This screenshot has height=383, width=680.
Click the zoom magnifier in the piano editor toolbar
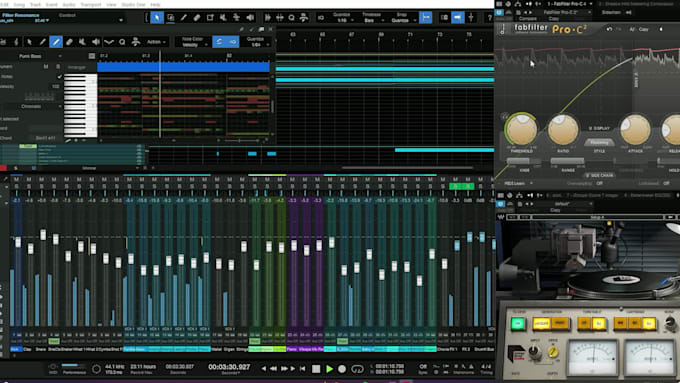(x=122, y=42)
